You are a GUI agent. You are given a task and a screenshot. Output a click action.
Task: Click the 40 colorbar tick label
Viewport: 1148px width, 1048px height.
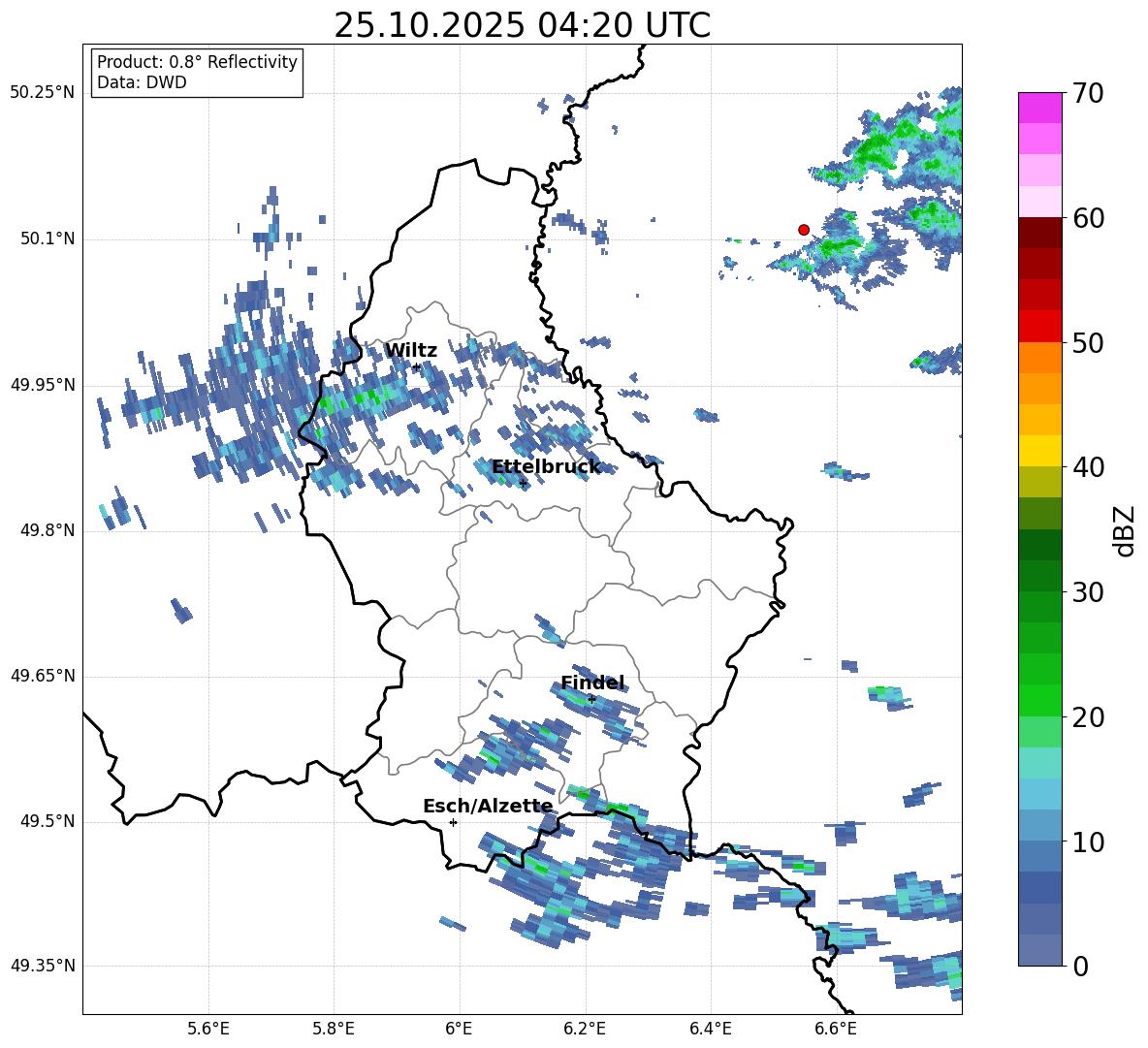[1088, 467]
